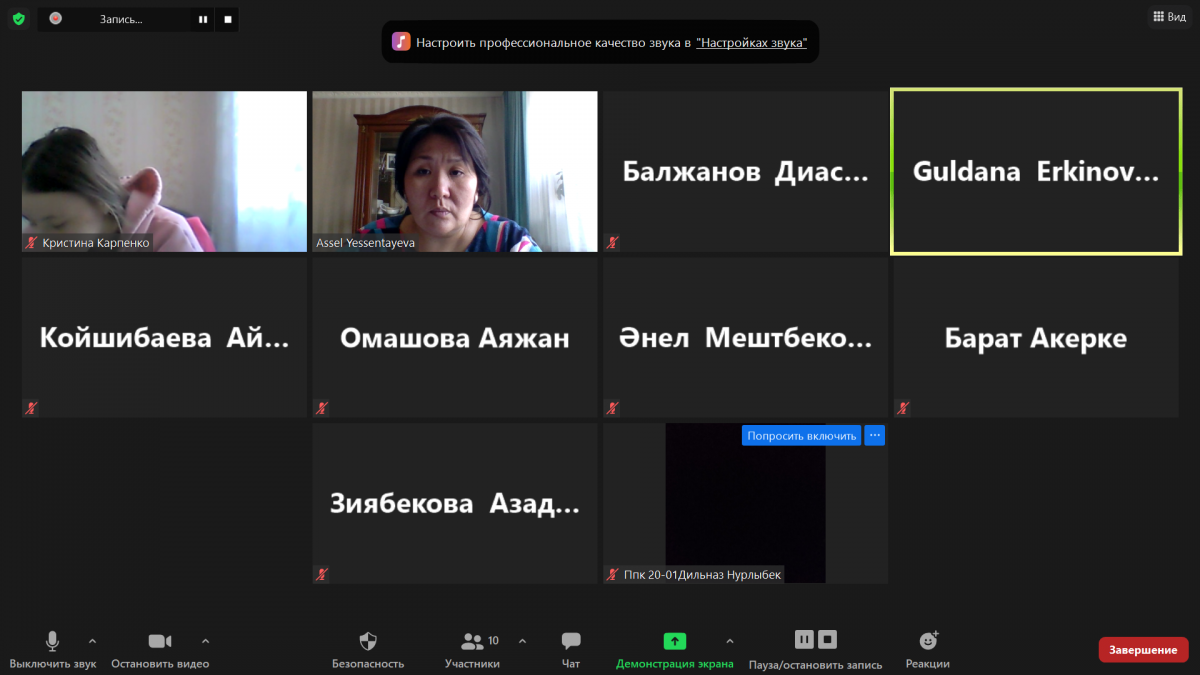Open the Reactions emoji menu
Viewport: 1200px width, 675px height.
click(x=928, y=642)
